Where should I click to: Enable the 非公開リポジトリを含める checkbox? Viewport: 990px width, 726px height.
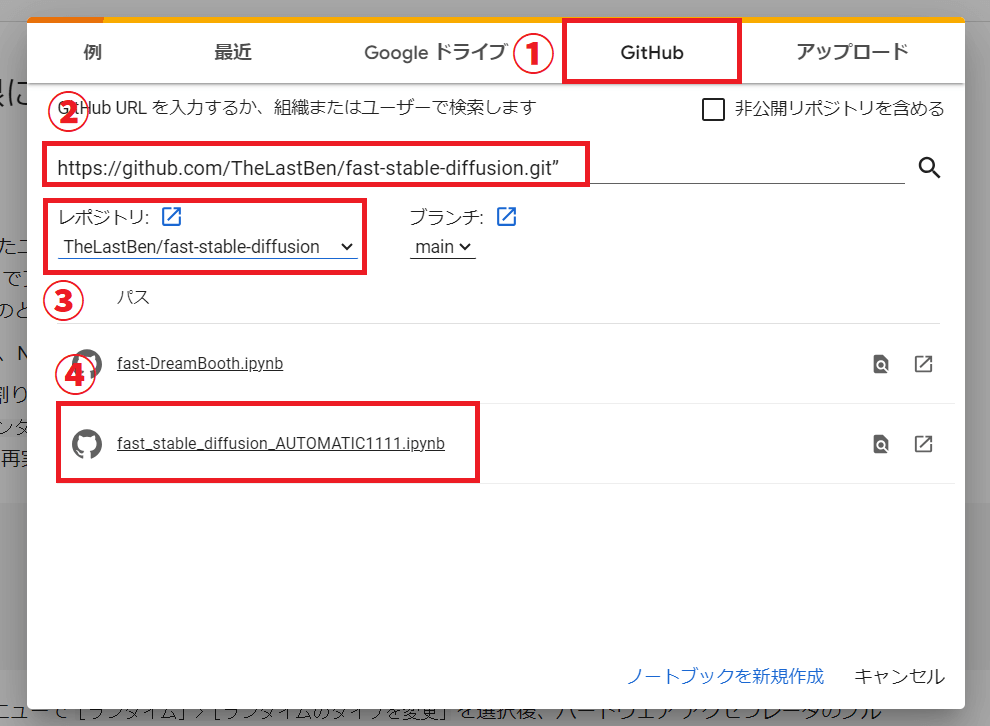(713, 110)
